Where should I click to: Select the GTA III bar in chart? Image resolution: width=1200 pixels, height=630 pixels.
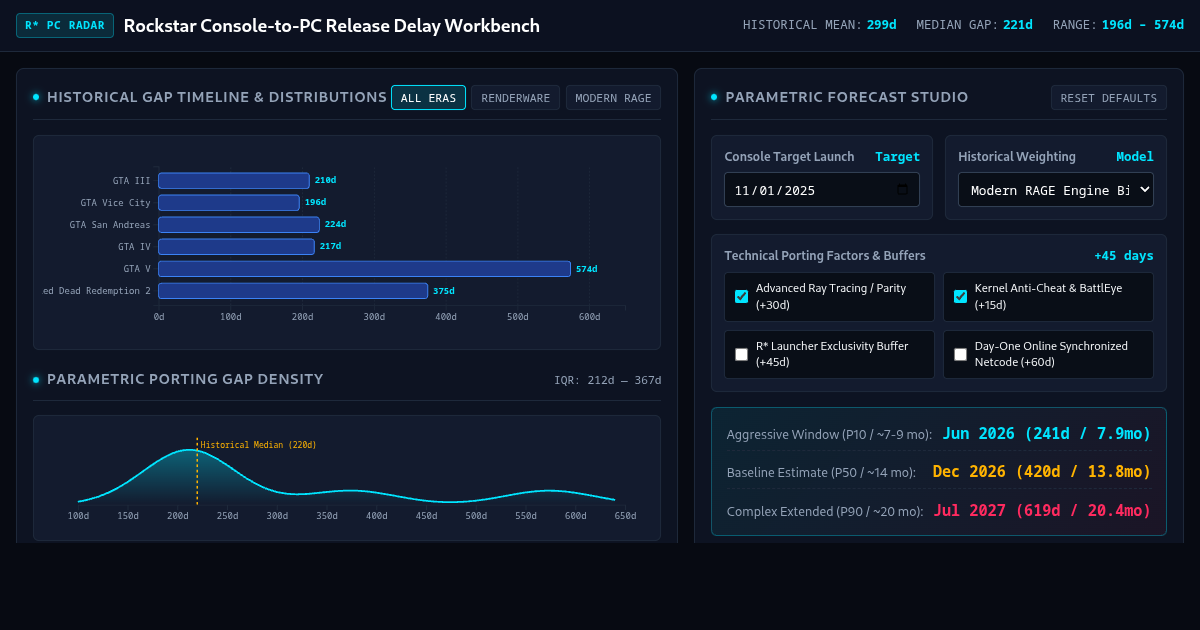click(234, 181)
